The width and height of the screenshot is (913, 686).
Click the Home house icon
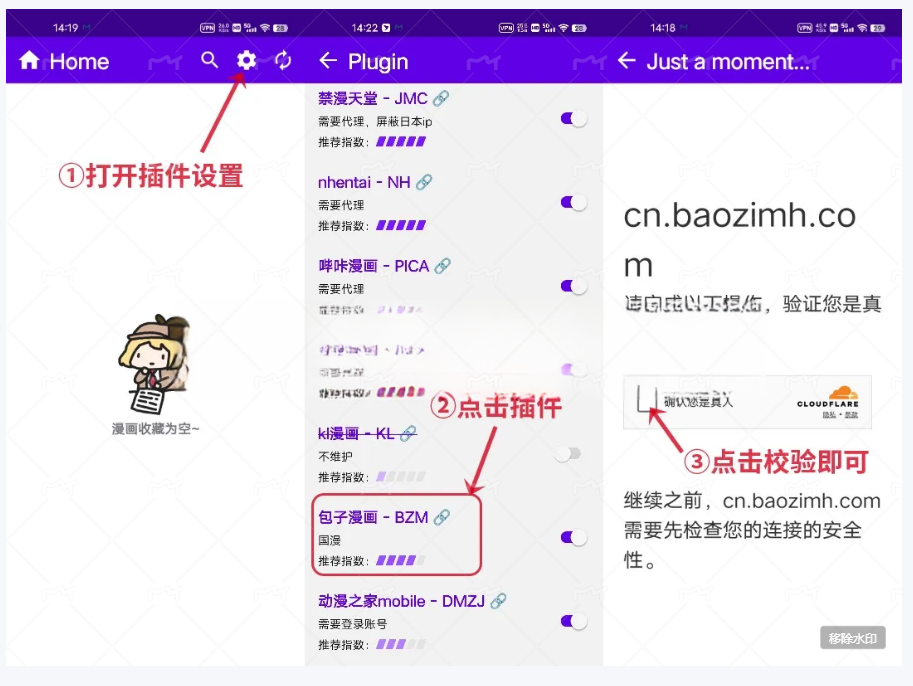click(x=29, y=61)
